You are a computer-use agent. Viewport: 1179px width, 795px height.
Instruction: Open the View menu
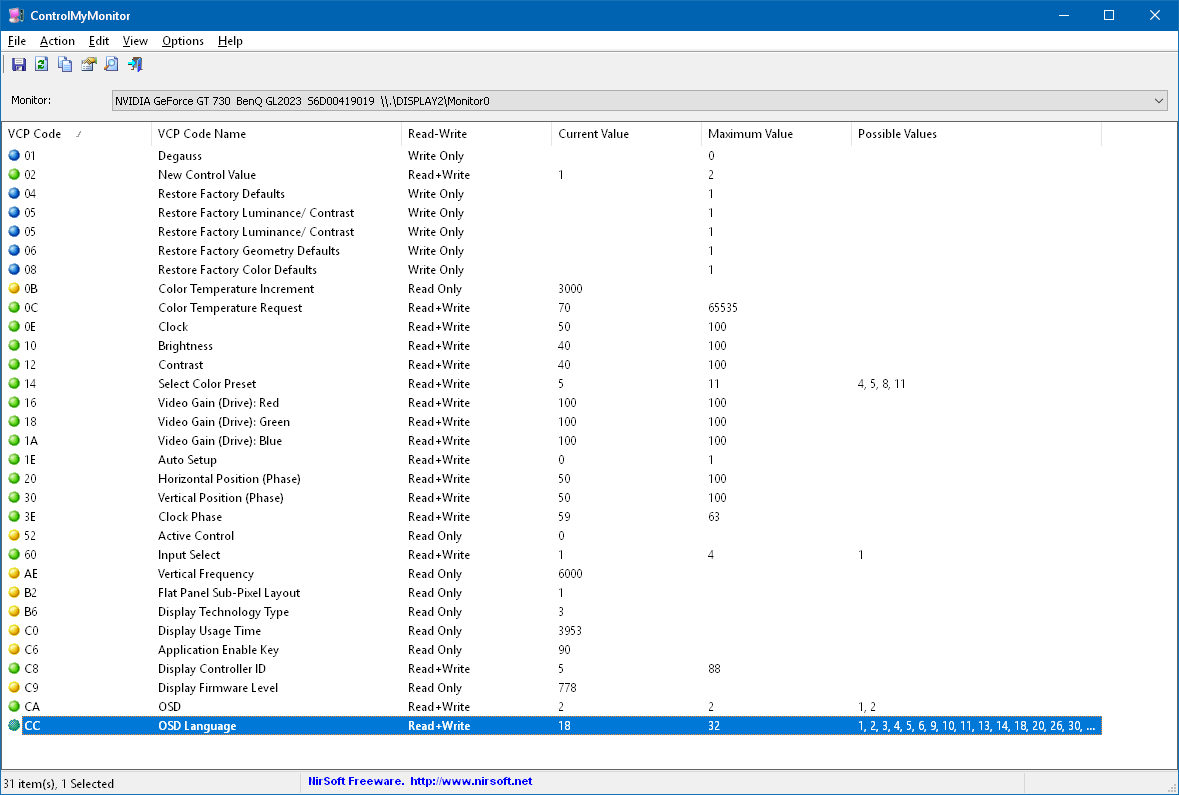click(x=135, y=41)
